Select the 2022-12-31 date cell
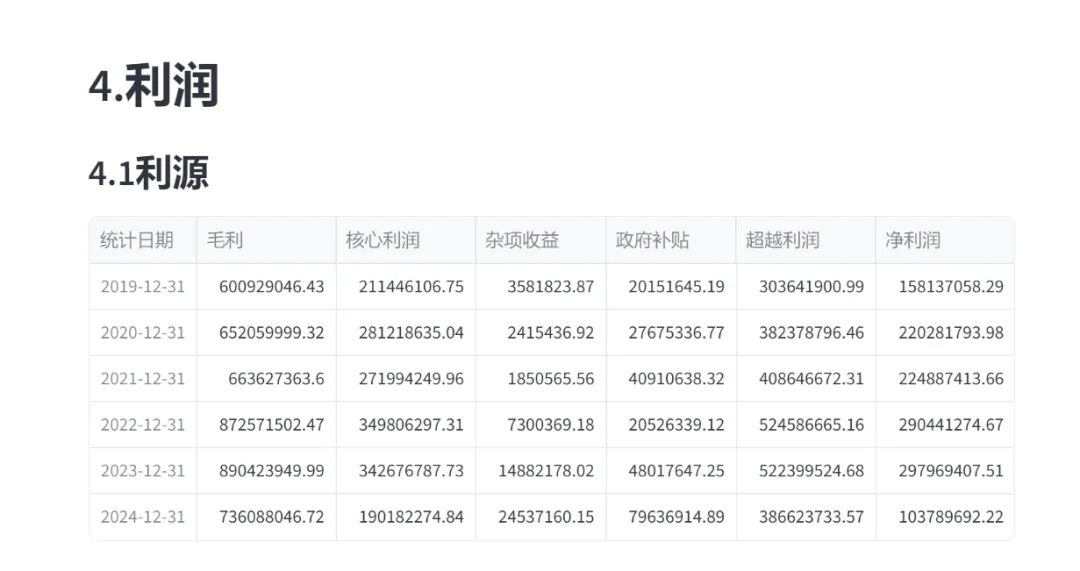 (143, 425)
